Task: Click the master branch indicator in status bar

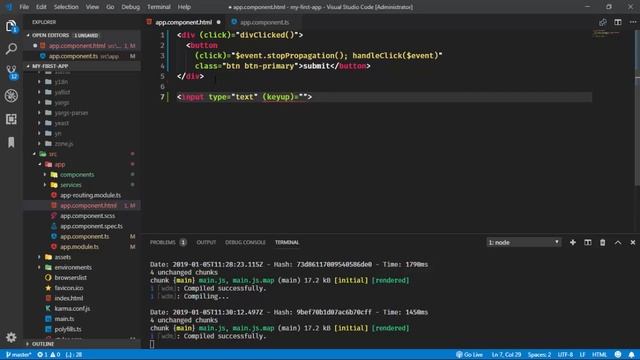Action: point(18,355)
